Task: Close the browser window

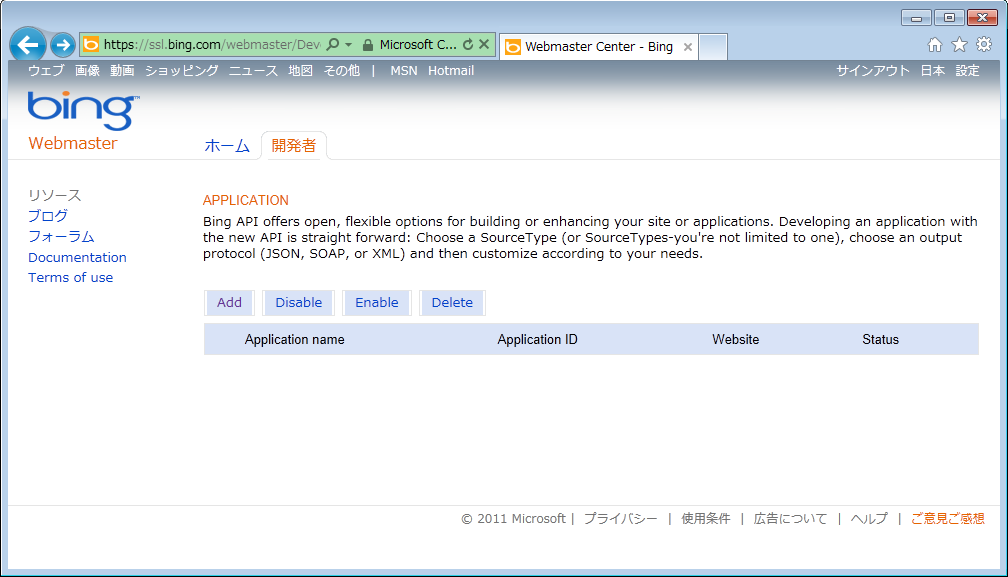Action: 982,17
